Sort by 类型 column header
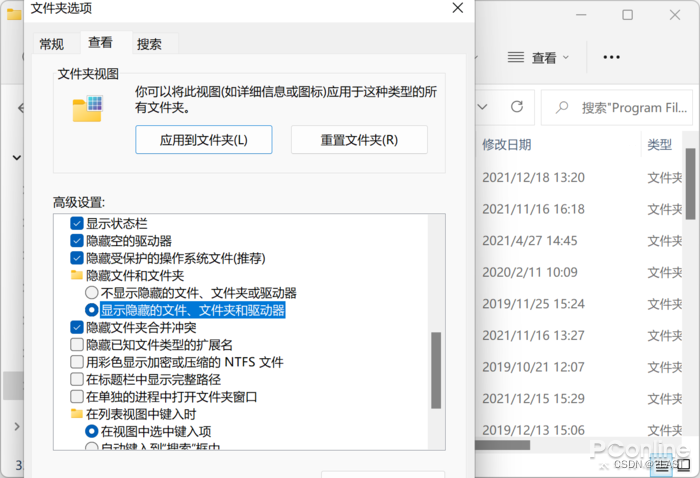This screenshot has height=478, width=700. click(x=659, y=145)
